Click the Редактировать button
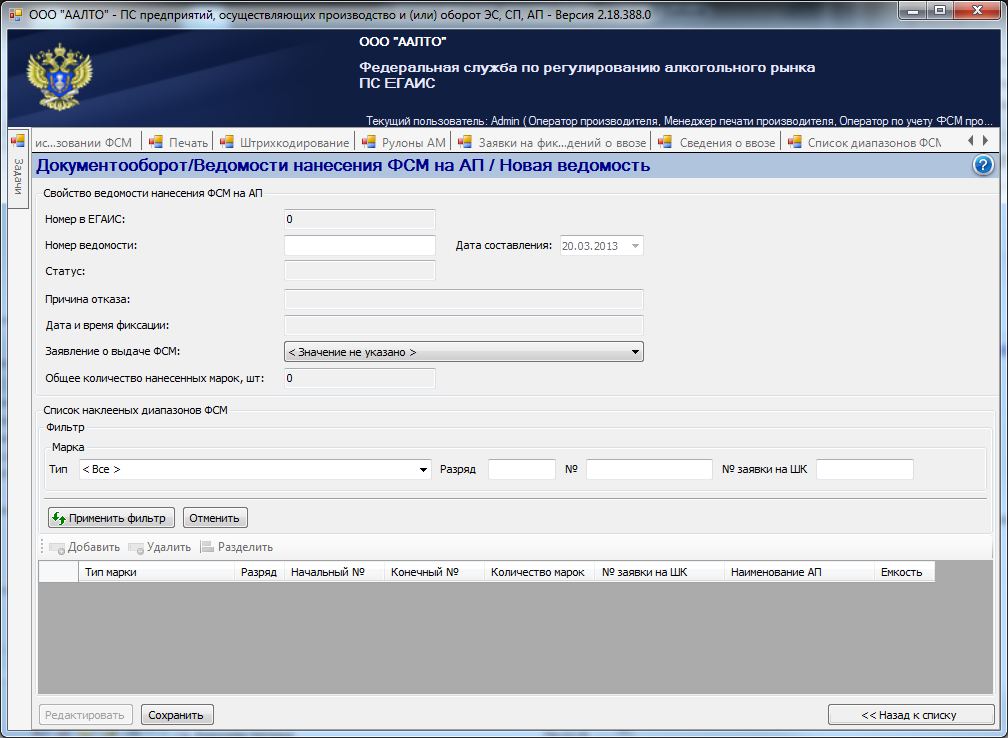Viewport: 1008px width, 738px height. (86, 715)
